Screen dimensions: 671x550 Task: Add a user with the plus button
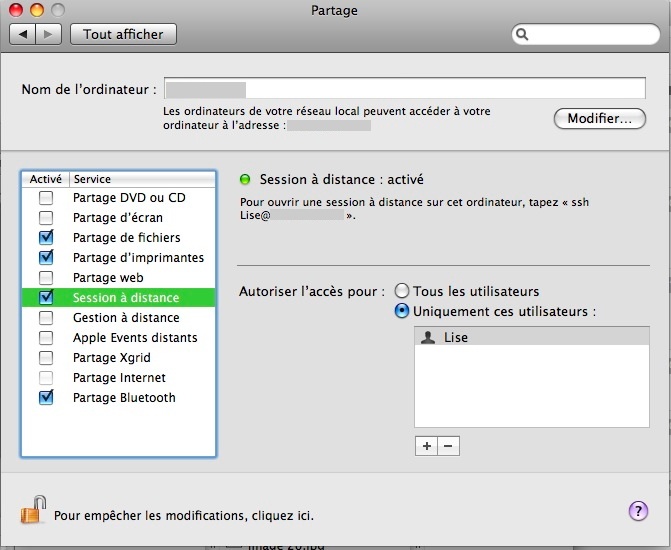pos(427,446)
